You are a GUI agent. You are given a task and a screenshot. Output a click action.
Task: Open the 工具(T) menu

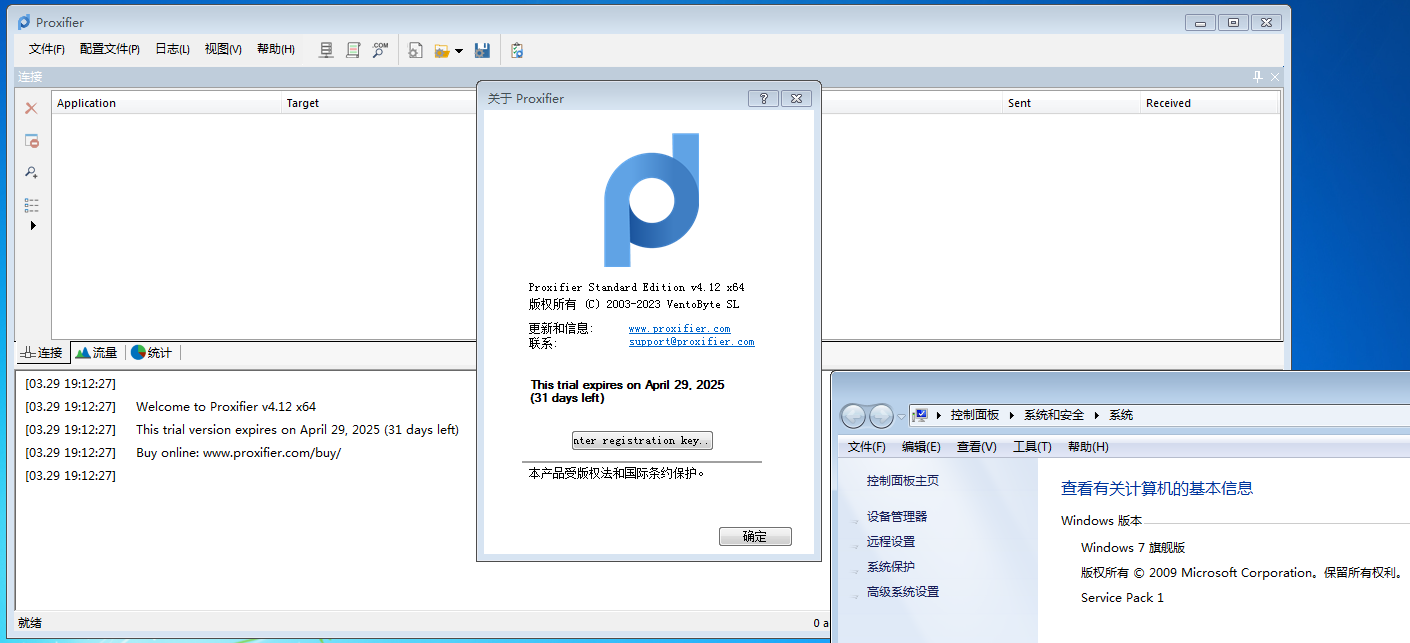(x=1032, y=447)
